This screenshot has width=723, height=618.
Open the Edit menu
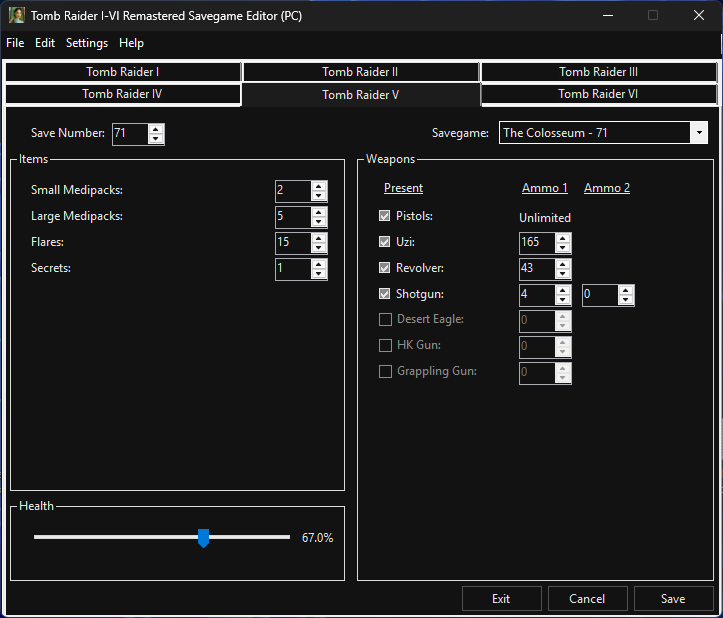(x=45, y=43)
